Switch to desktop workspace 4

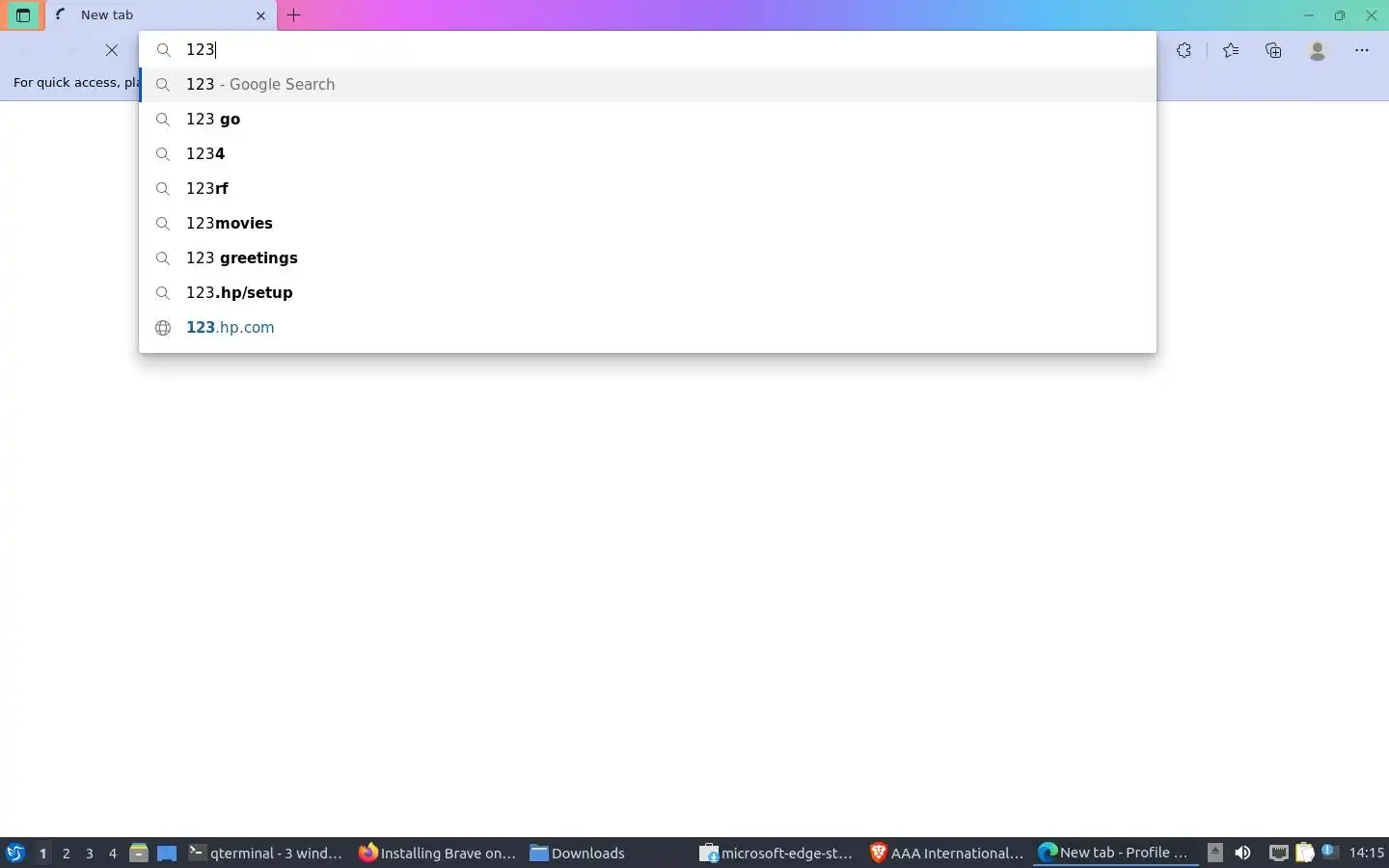point(112,853)
